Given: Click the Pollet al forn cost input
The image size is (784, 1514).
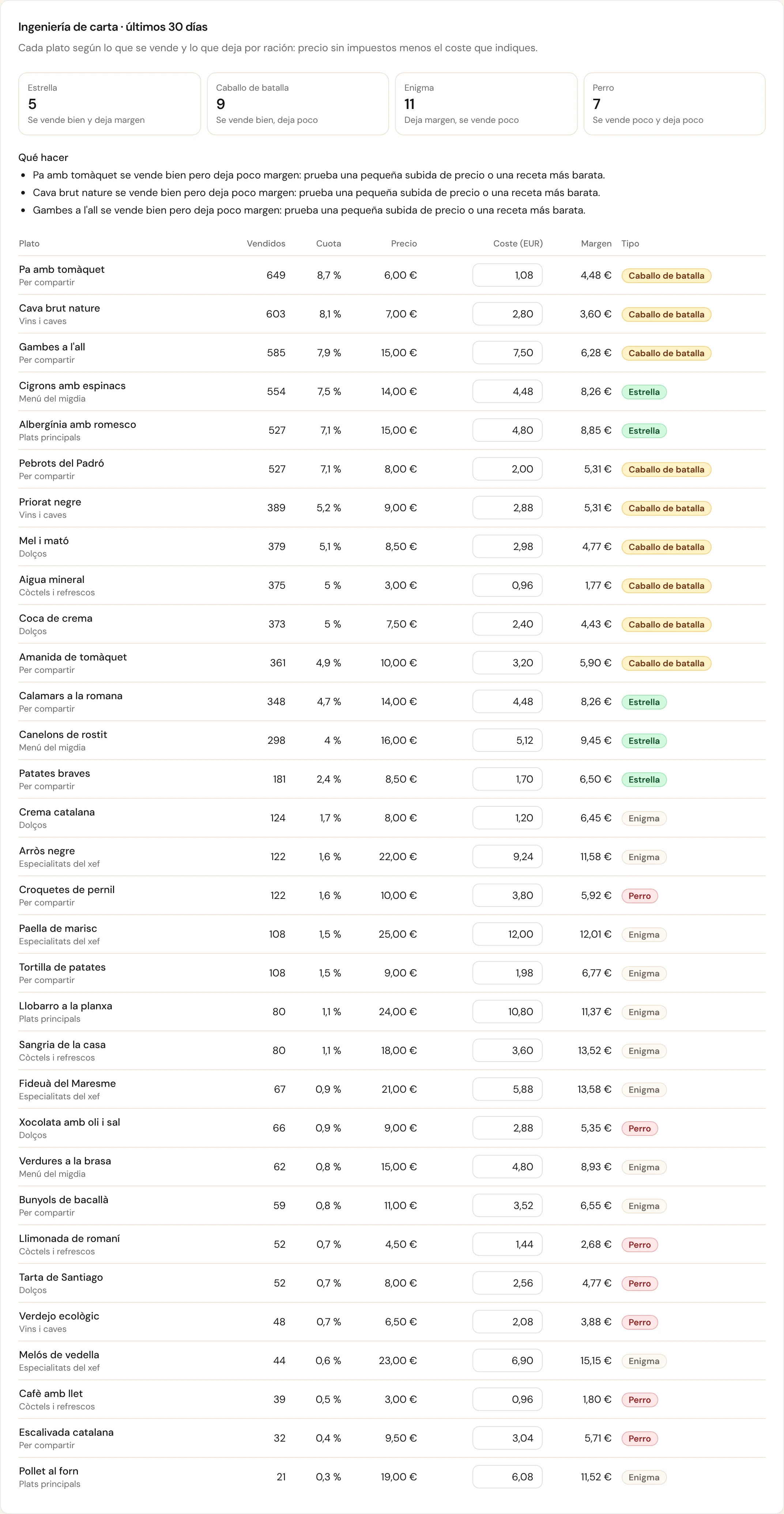Looking at the screenshot, I should (x=507, y=1476).
